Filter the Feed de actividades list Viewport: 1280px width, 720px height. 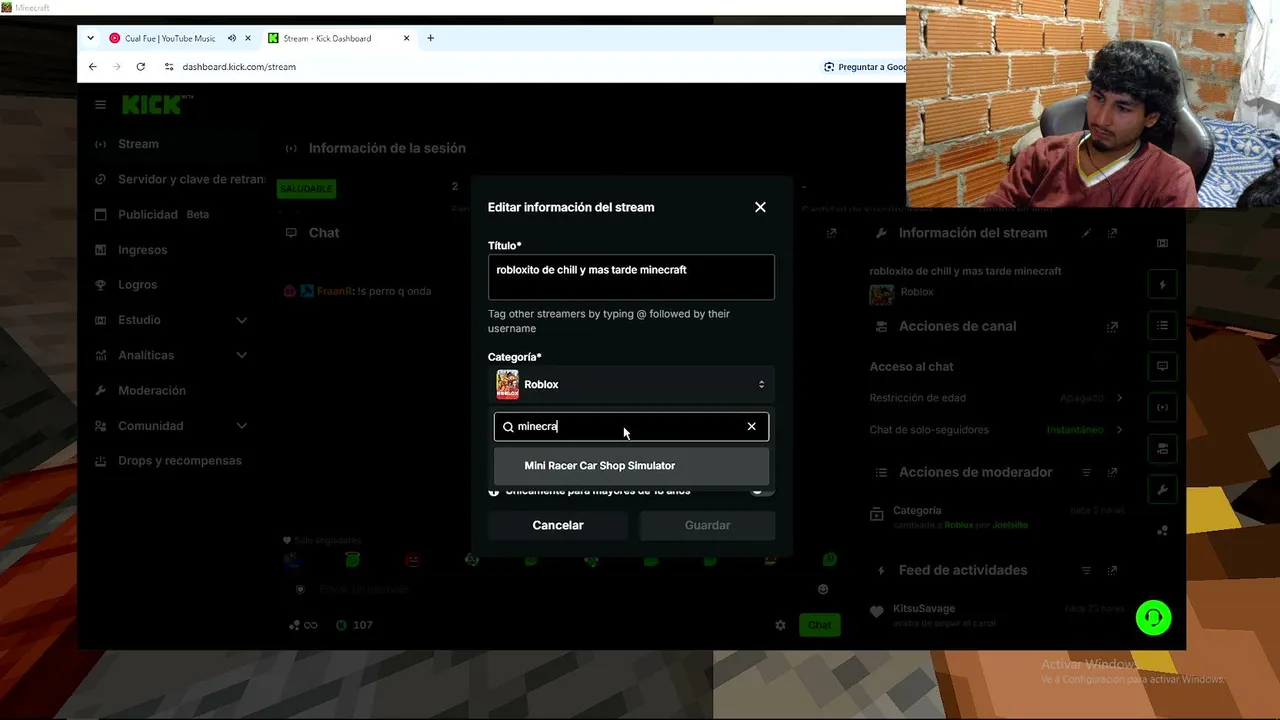[1087, 570]
